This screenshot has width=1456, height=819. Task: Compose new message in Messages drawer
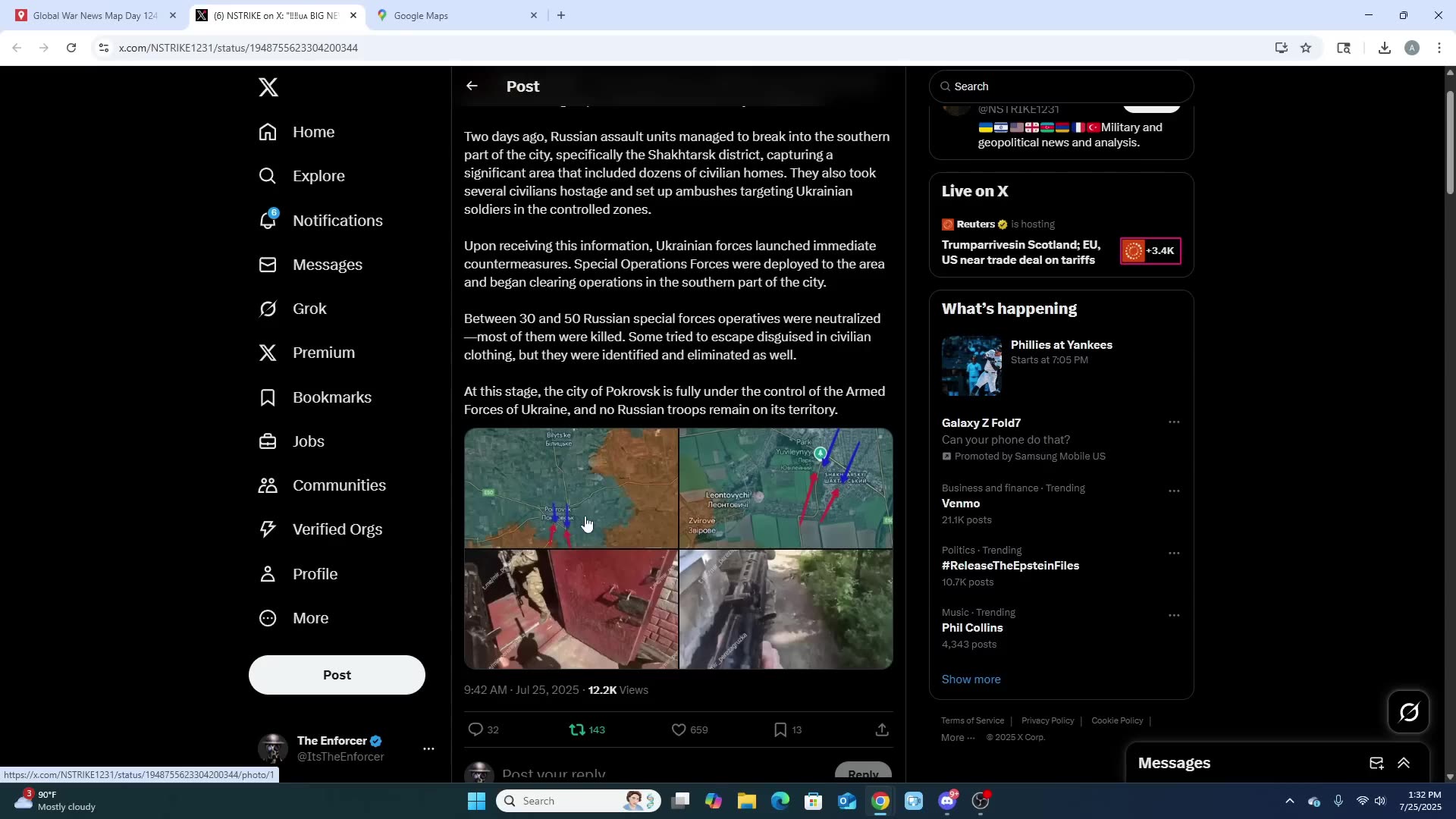(1376, 764)
